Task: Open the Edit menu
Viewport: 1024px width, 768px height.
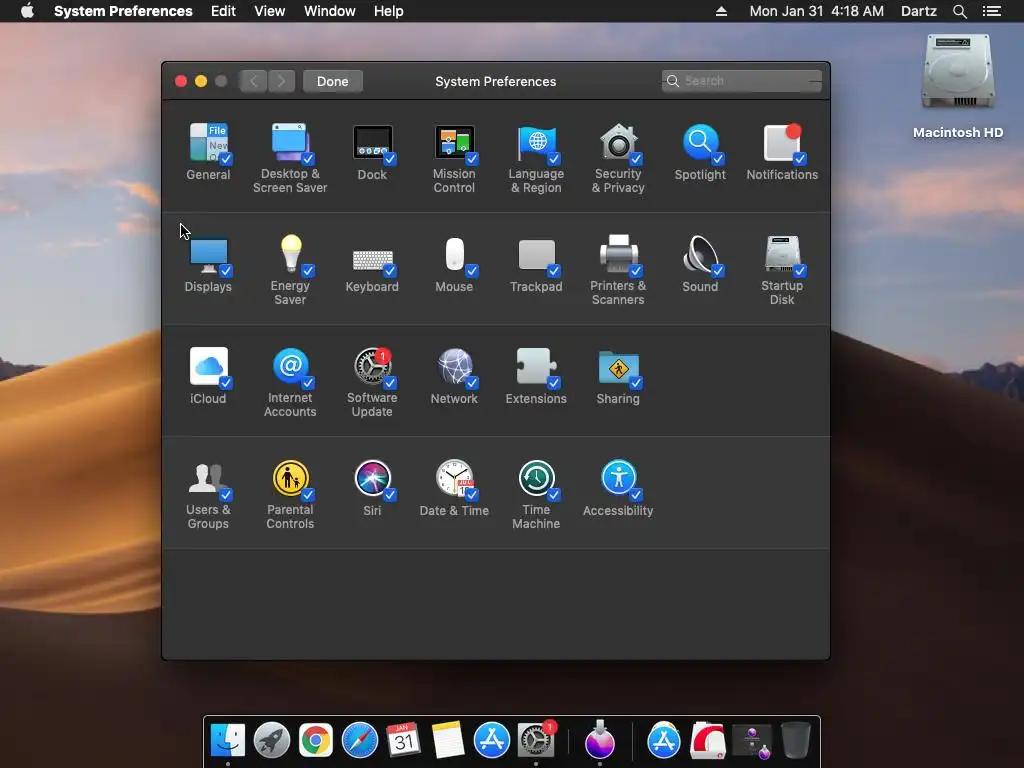Action: tap(223, 11)
